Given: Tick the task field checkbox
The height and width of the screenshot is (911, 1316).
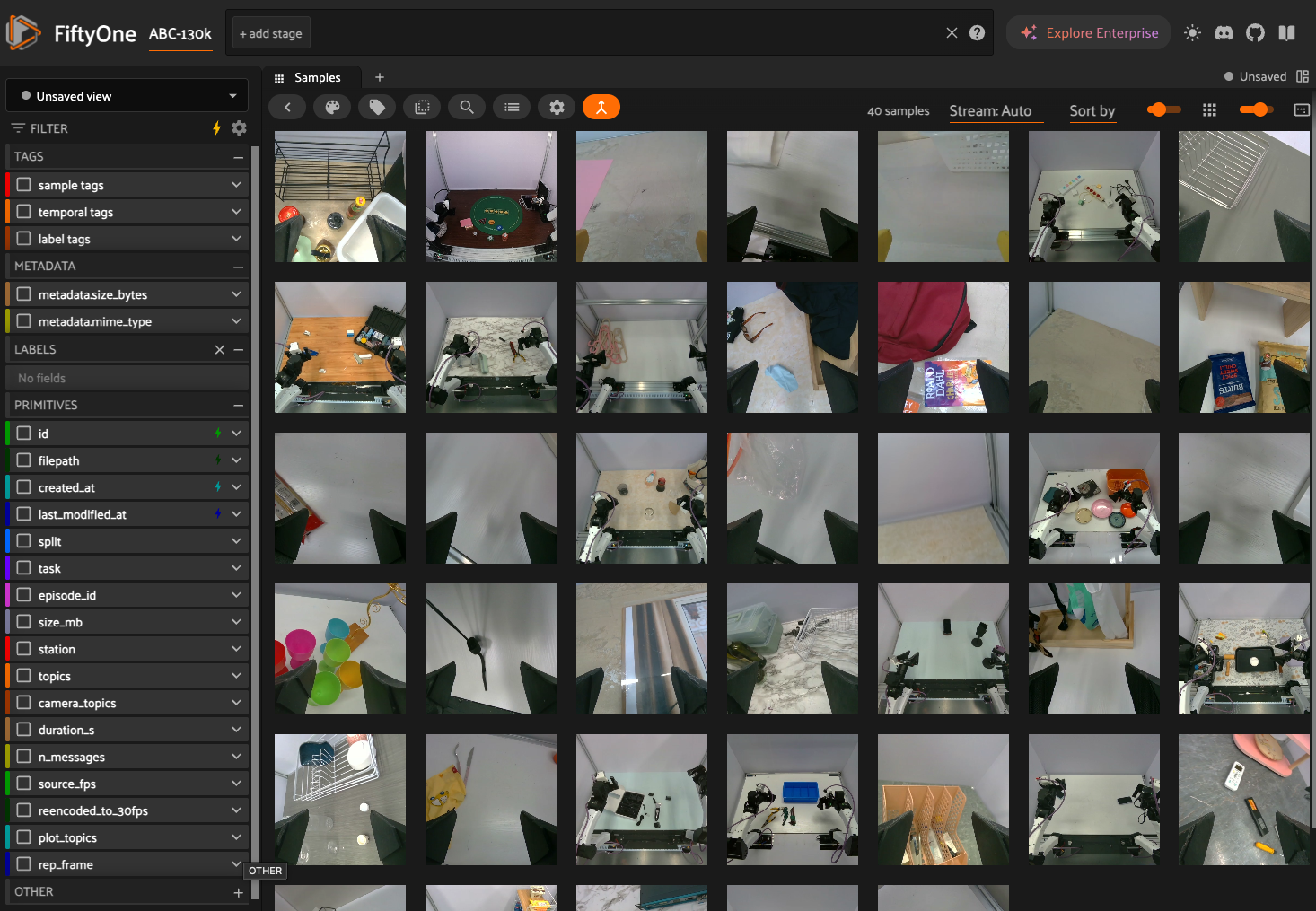Looking at the screenshot, I should pos(24,568).
